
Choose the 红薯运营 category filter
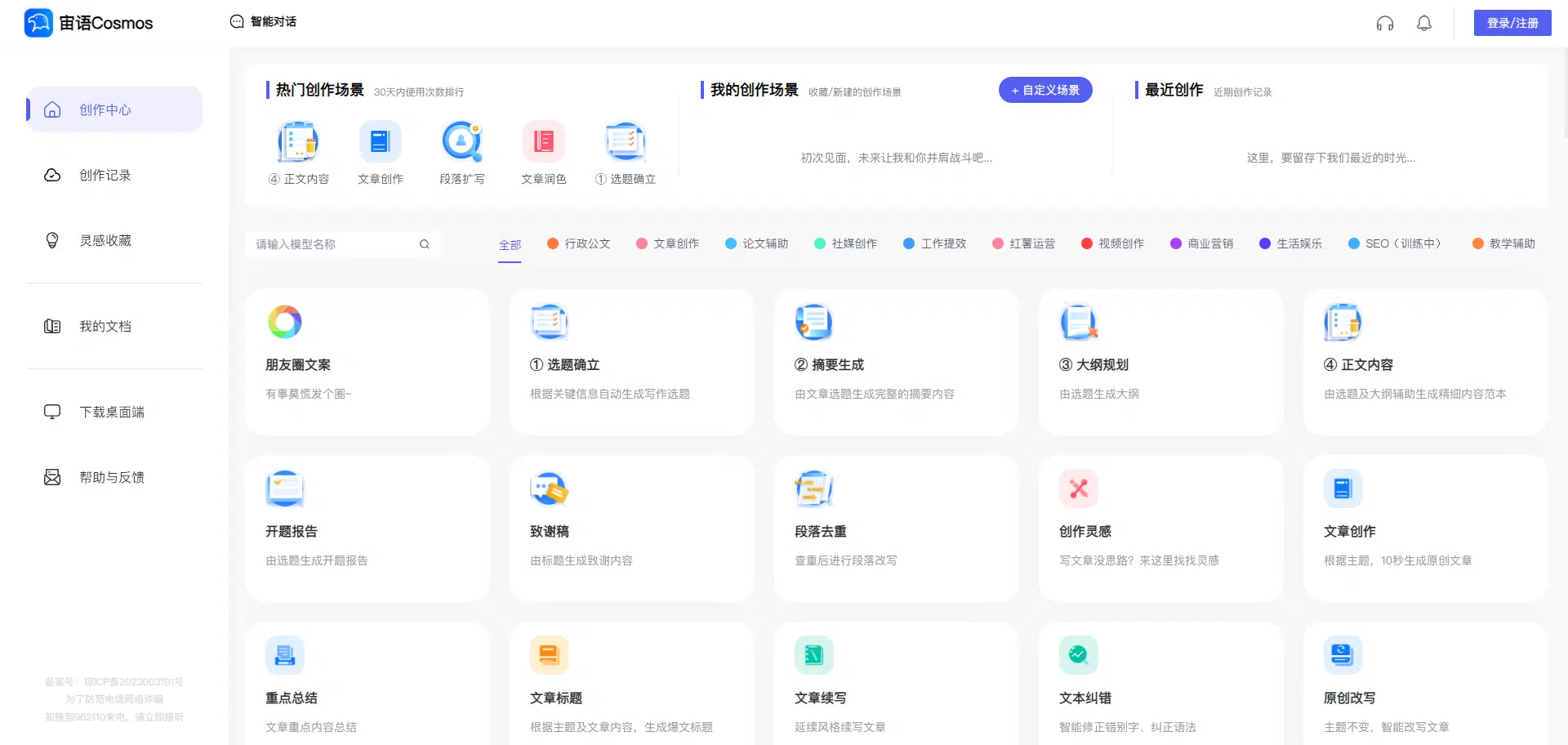(1023, 243)
